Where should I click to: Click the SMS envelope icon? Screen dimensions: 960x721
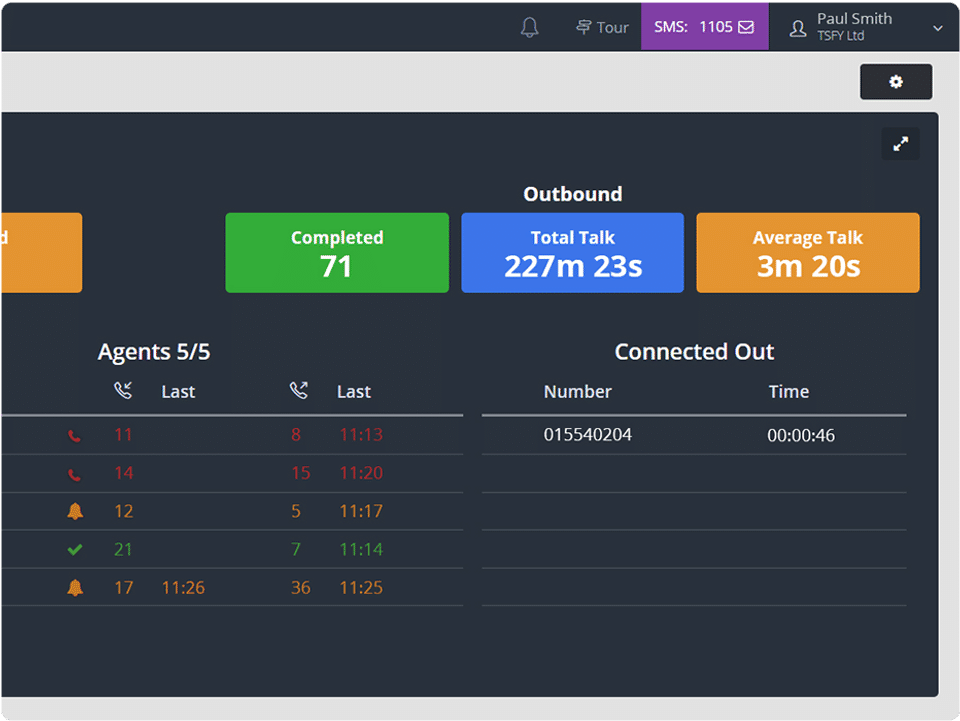[x=746, y=27]
